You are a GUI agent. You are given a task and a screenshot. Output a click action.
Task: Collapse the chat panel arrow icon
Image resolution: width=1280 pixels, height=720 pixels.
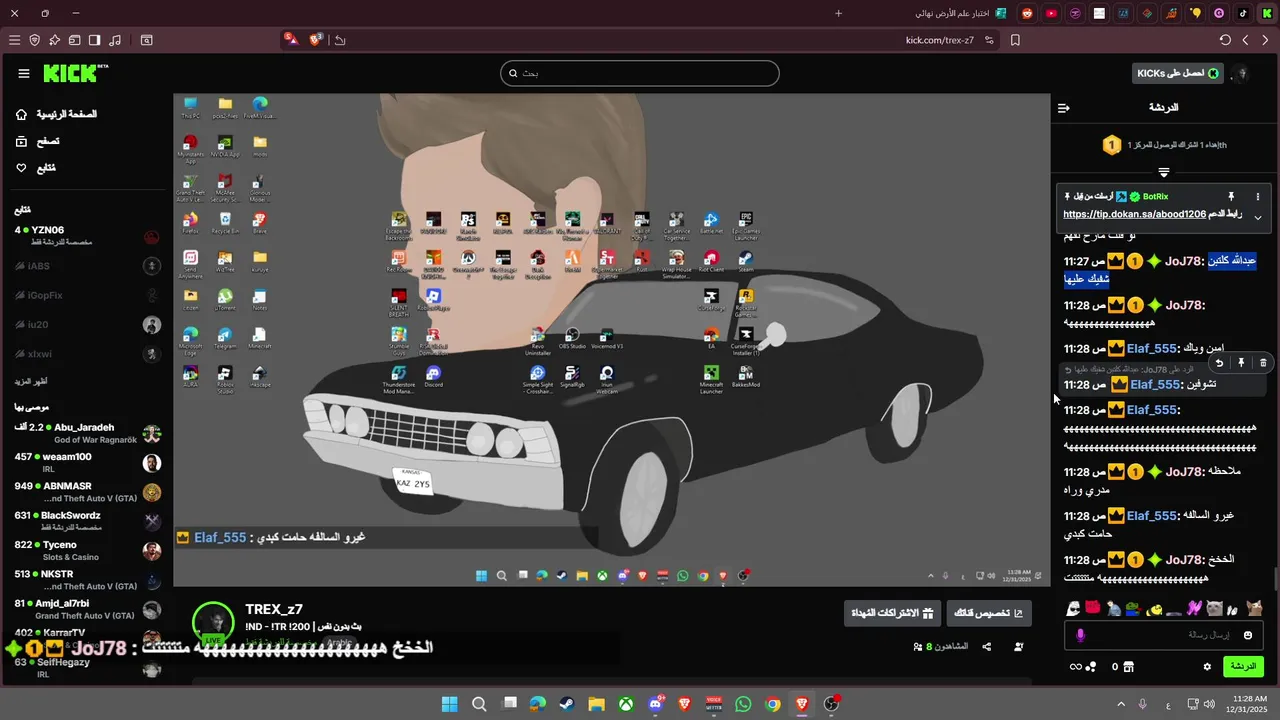[x=1064, y=107]
